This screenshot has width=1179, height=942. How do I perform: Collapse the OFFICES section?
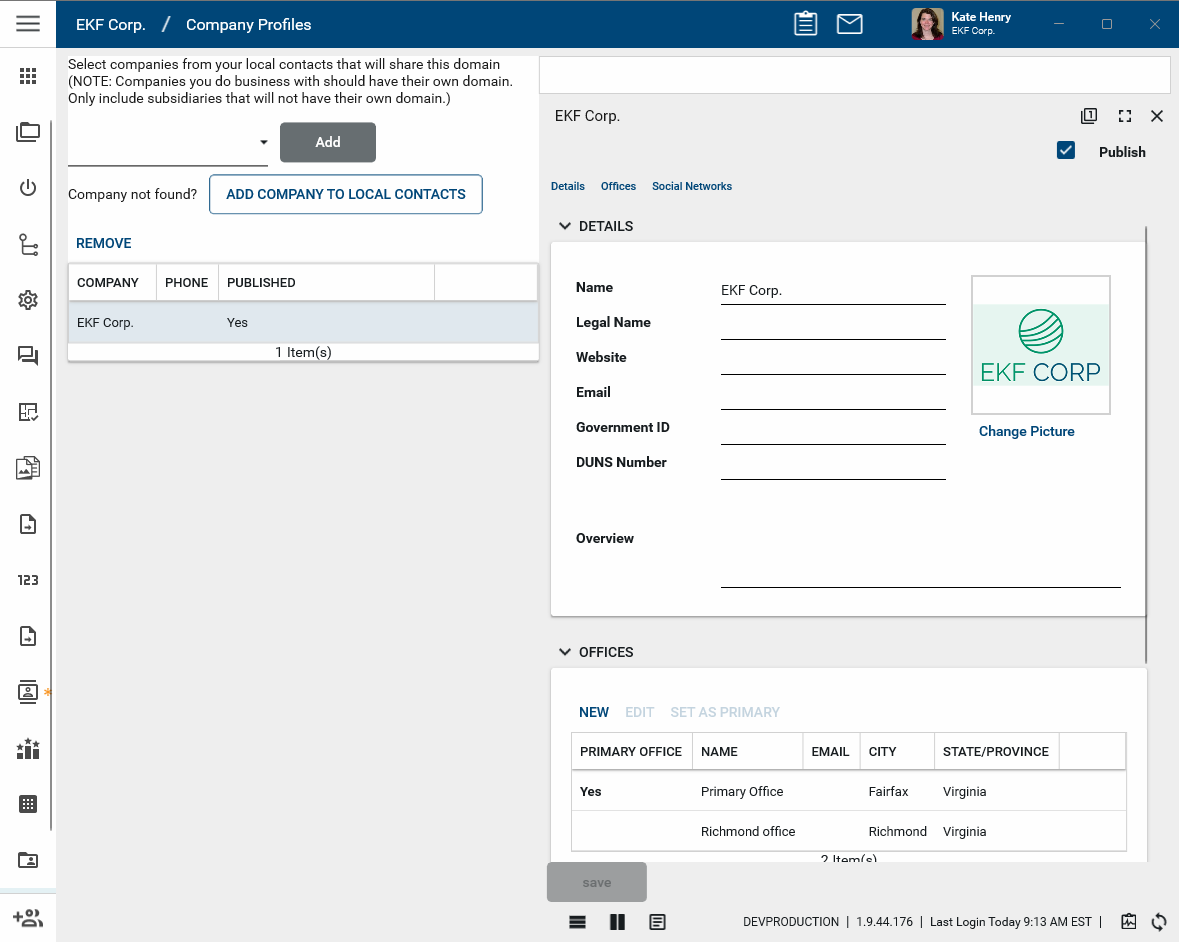coord(565,652)
